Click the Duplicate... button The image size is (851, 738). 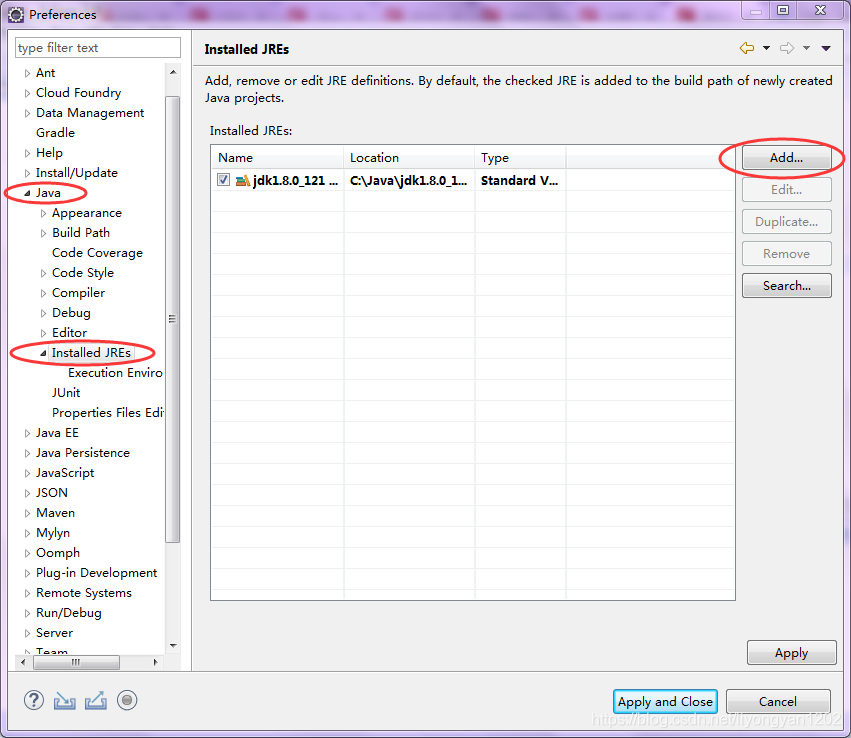coord(786,222)
